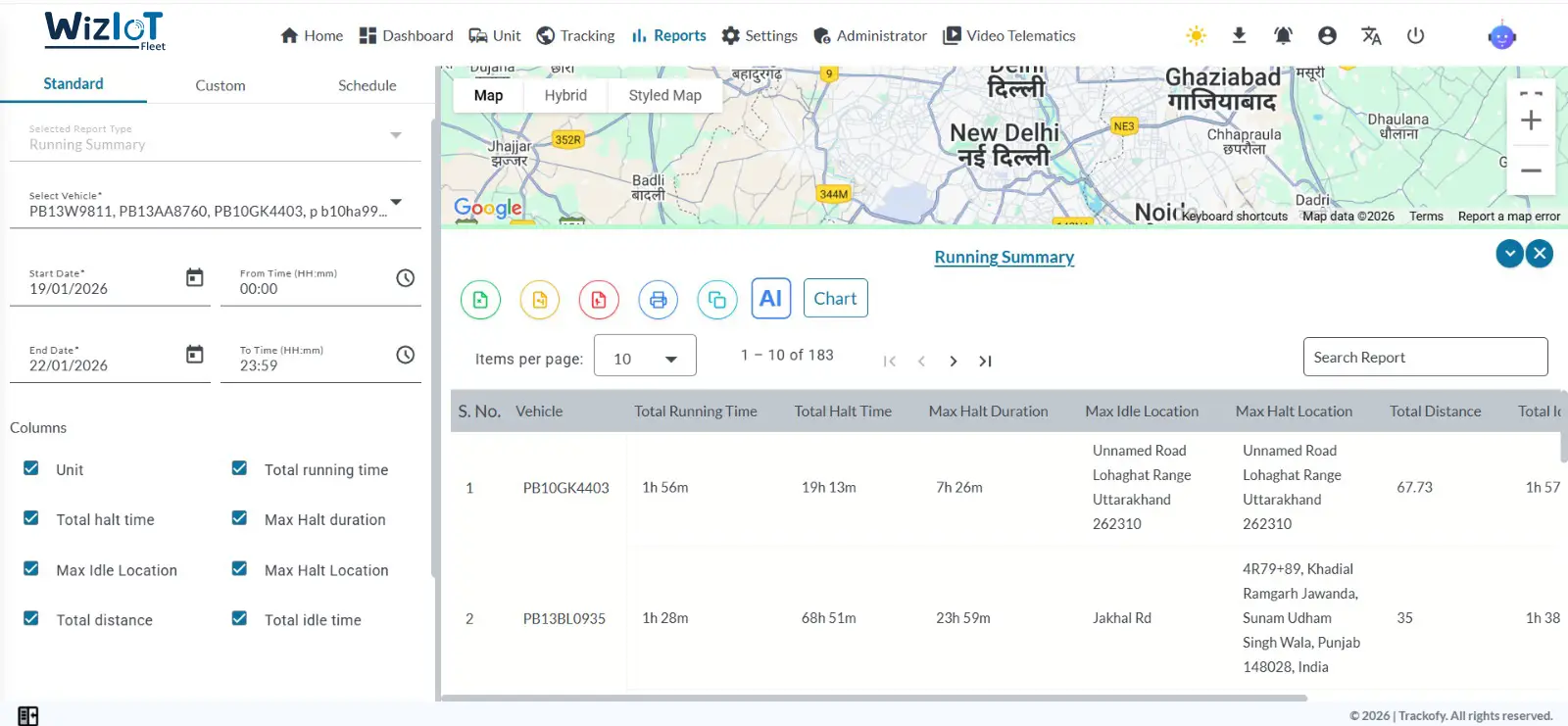Zoom in on the map
The height and width of the screenshot is (726, 1568).
click(1531, 121)
